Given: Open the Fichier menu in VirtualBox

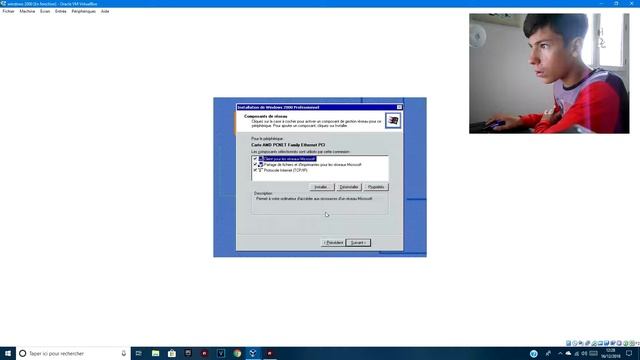Looking at the screenshot, I should [8, 11].
